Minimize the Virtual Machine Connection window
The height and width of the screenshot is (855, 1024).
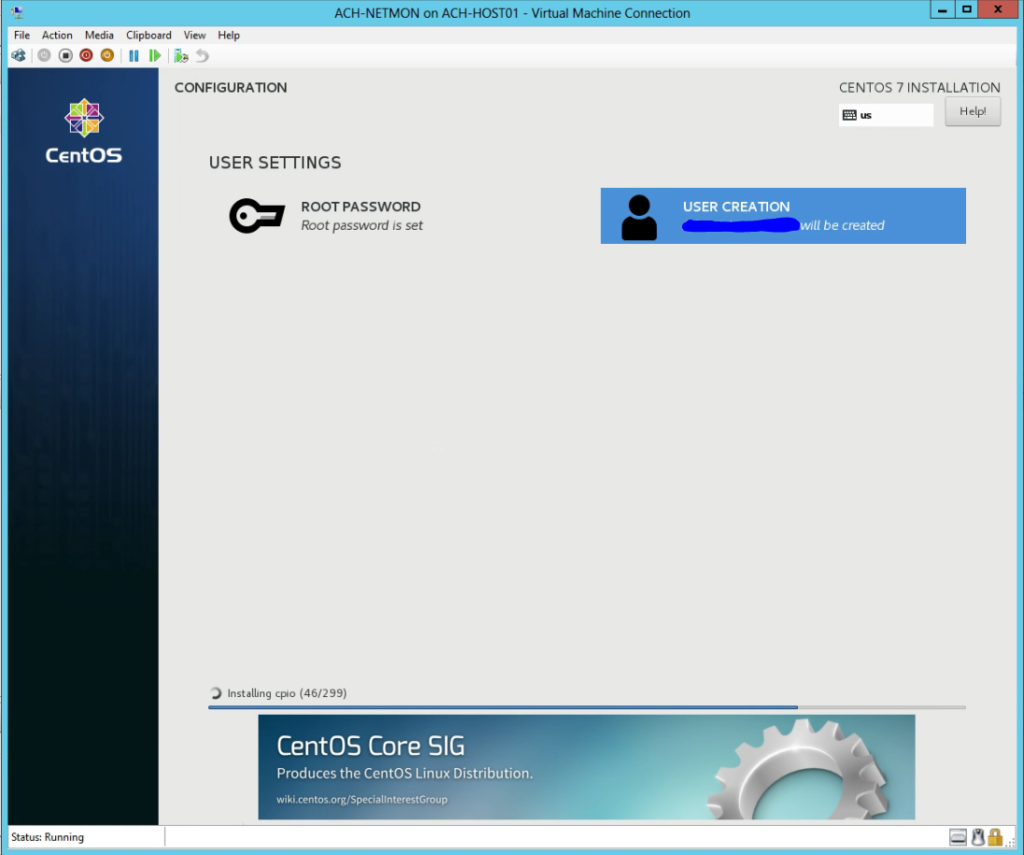942,10
